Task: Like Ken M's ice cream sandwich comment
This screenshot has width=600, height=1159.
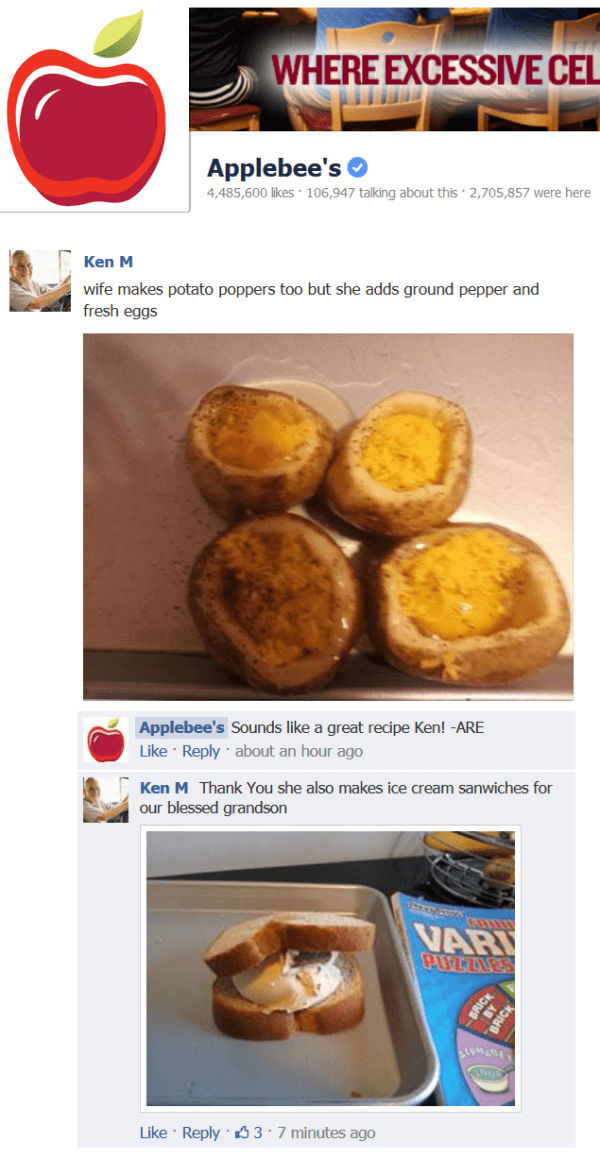Action: tap(153, 1132)
